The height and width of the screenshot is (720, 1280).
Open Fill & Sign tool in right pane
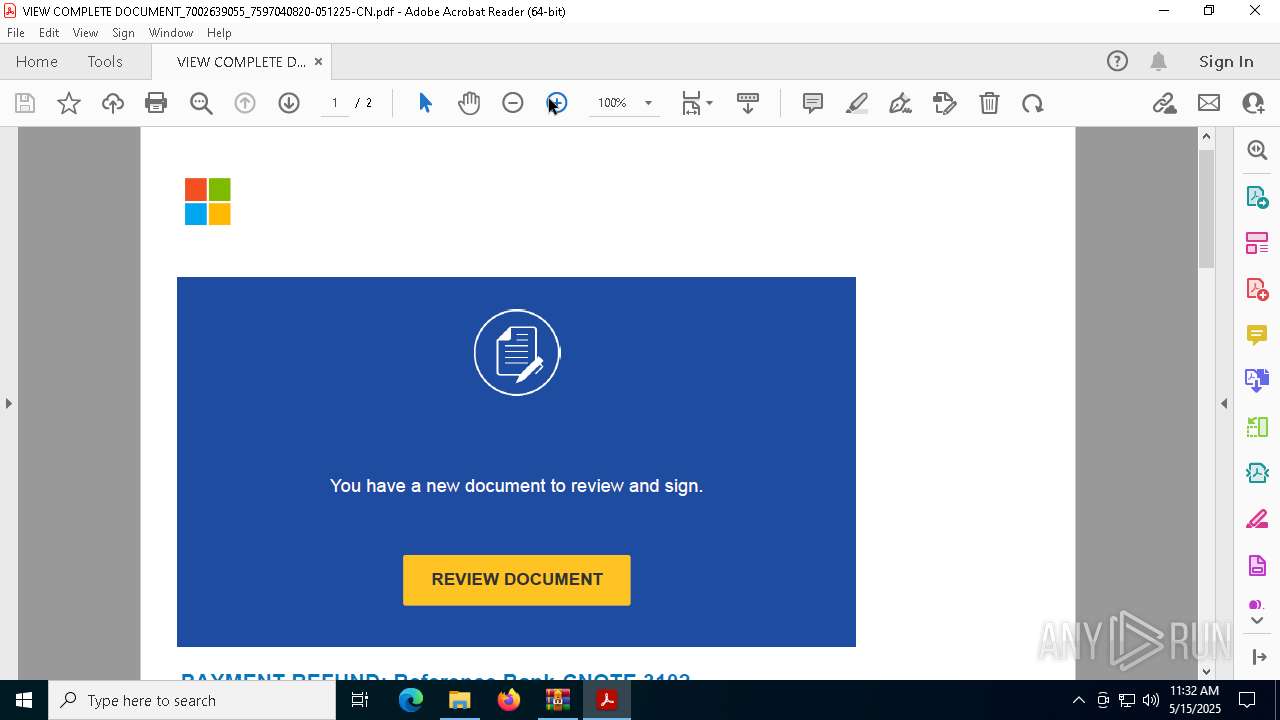pos(1257,520)
